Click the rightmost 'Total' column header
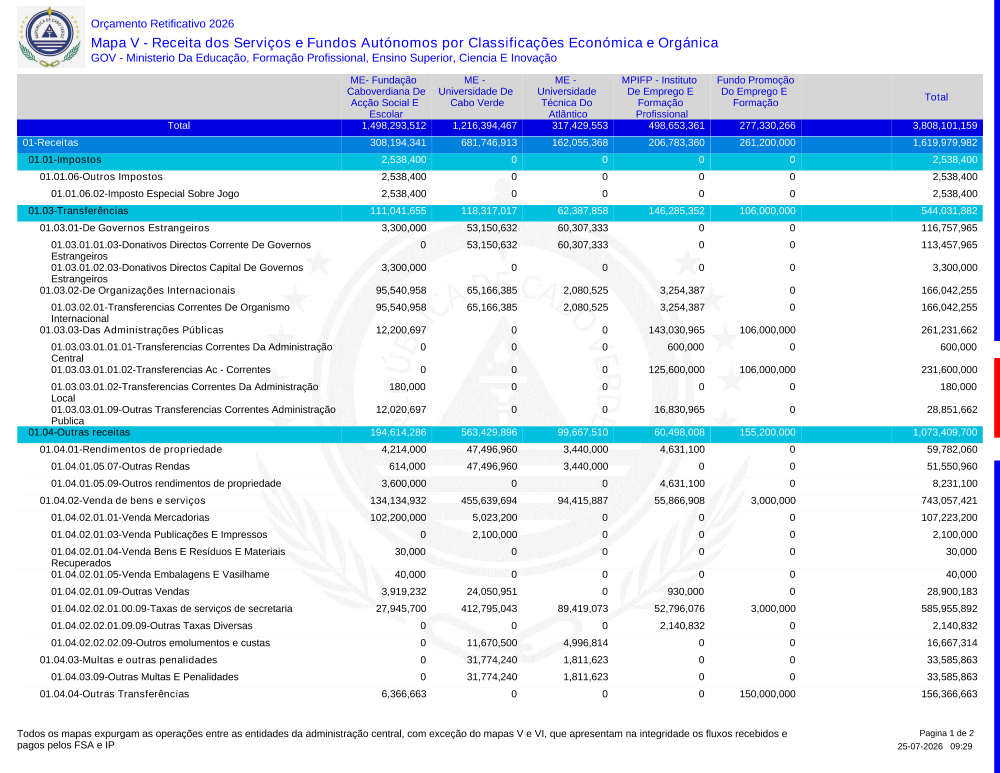The image size is (1000, 773). tap(936, 97)
